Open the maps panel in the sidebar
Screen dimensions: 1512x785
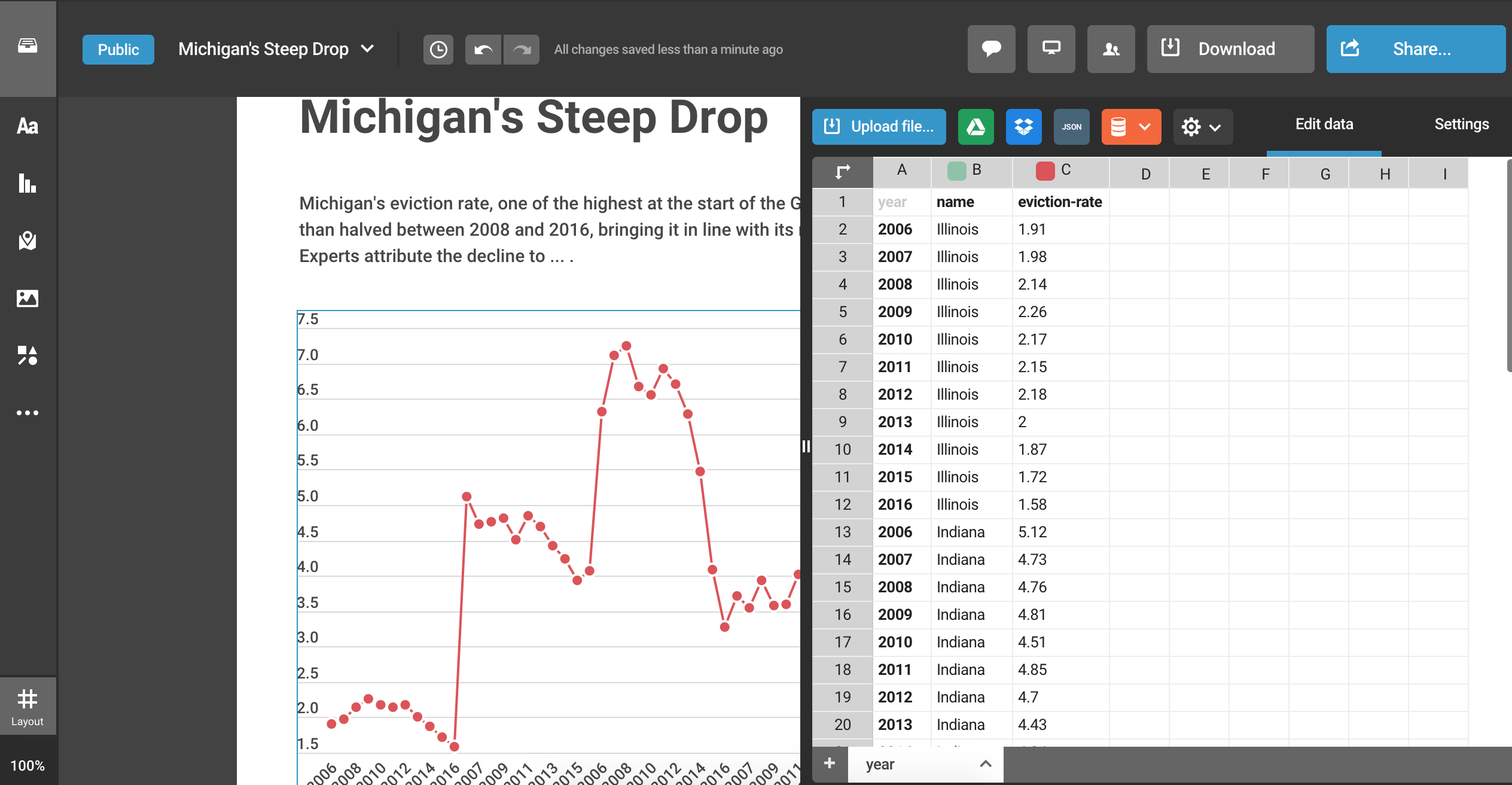pos(28,241)
